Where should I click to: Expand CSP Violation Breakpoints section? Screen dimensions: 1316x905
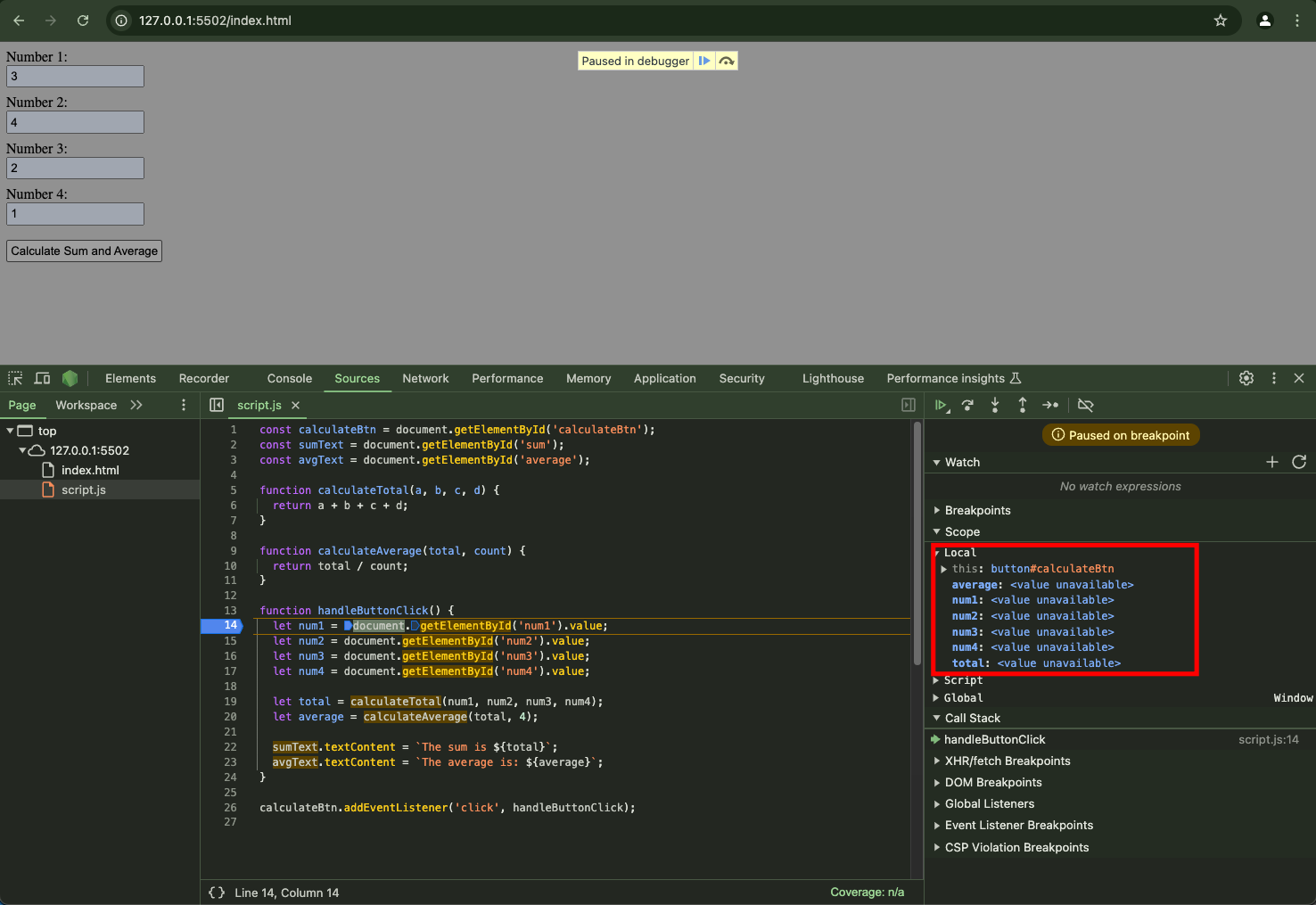[x=936, y=847]
